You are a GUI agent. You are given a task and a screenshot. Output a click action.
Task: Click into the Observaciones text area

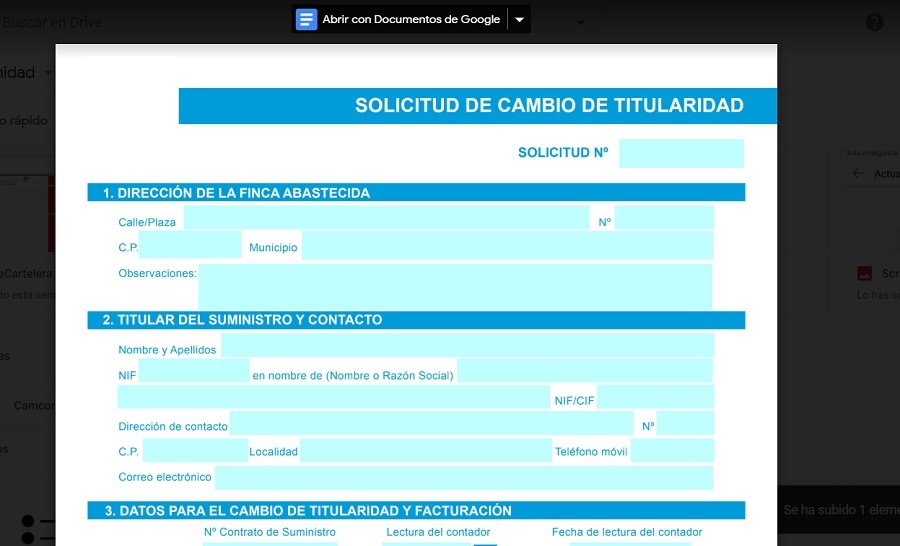click(454, 286)
